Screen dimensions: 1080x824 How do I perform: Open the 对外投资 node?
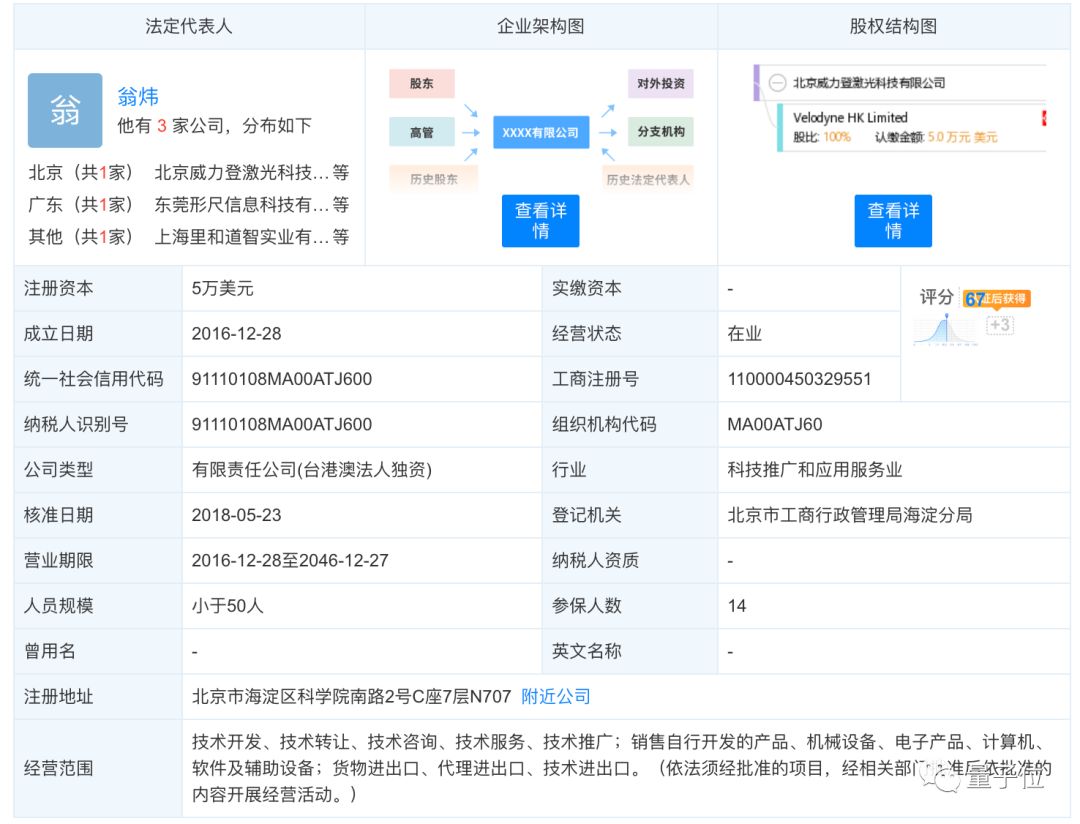[x=659, y=84]
